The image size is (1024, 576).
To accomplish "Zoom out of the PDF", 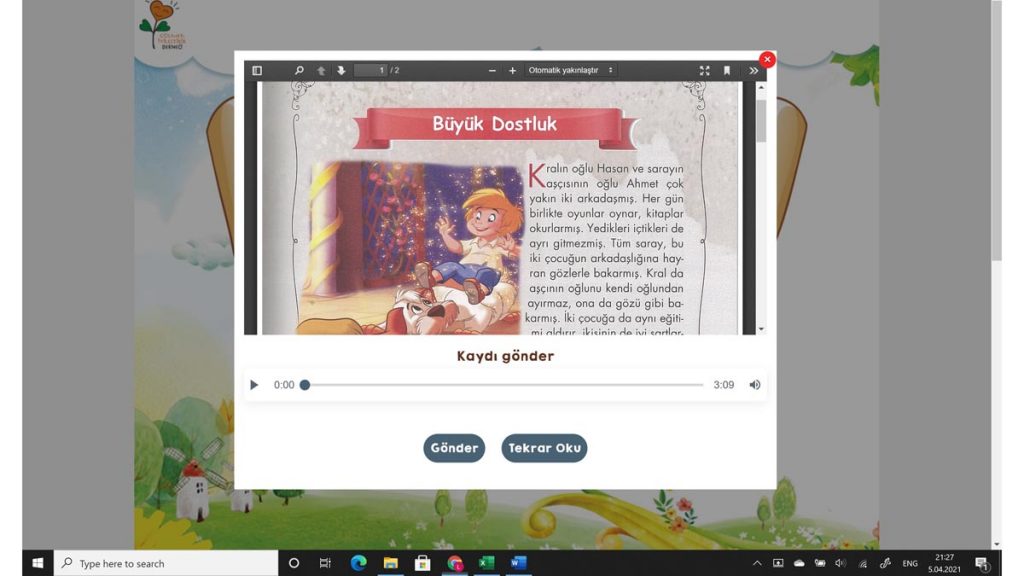I will [492, 71].
